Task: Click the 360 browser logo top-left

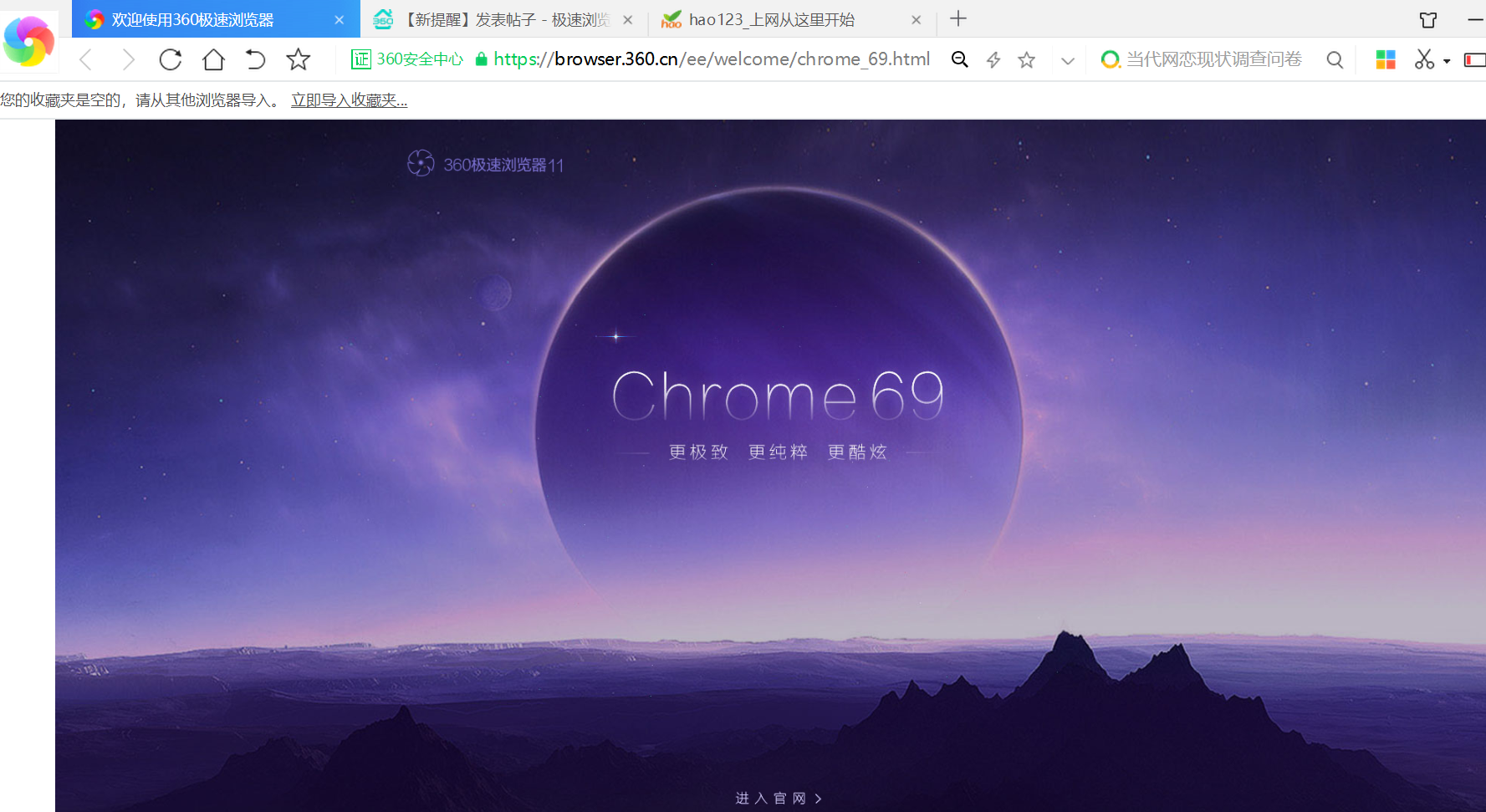Action: 29,40
